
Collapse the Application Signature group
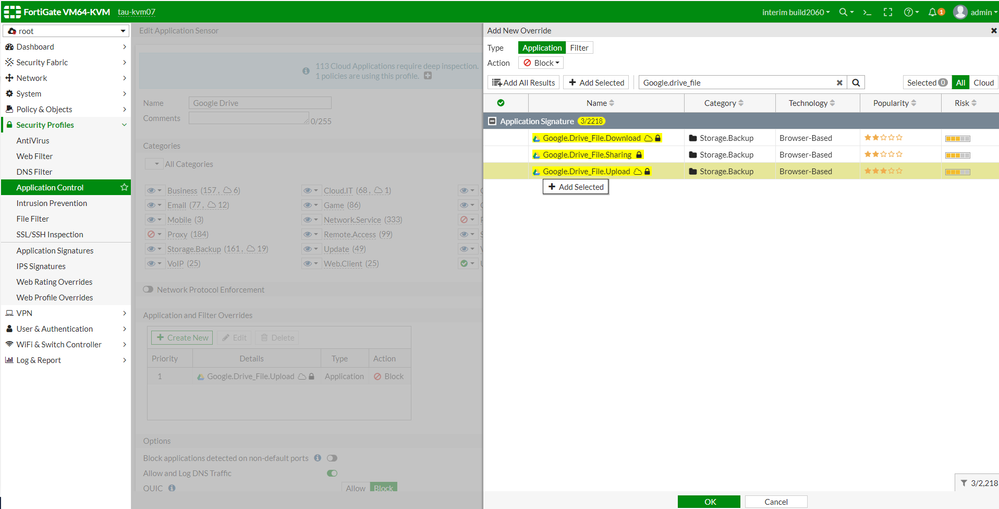pyautogui.click(x=491, y=121)
